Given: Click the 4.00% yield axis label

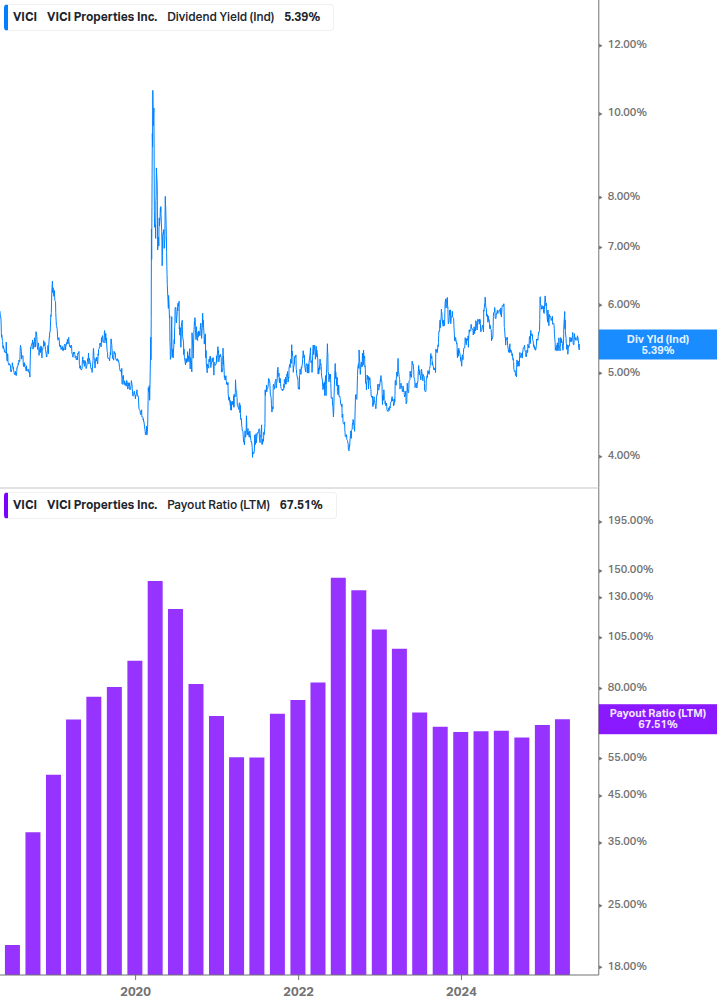Looking at the screenshot, I should (x=623, y=456).
